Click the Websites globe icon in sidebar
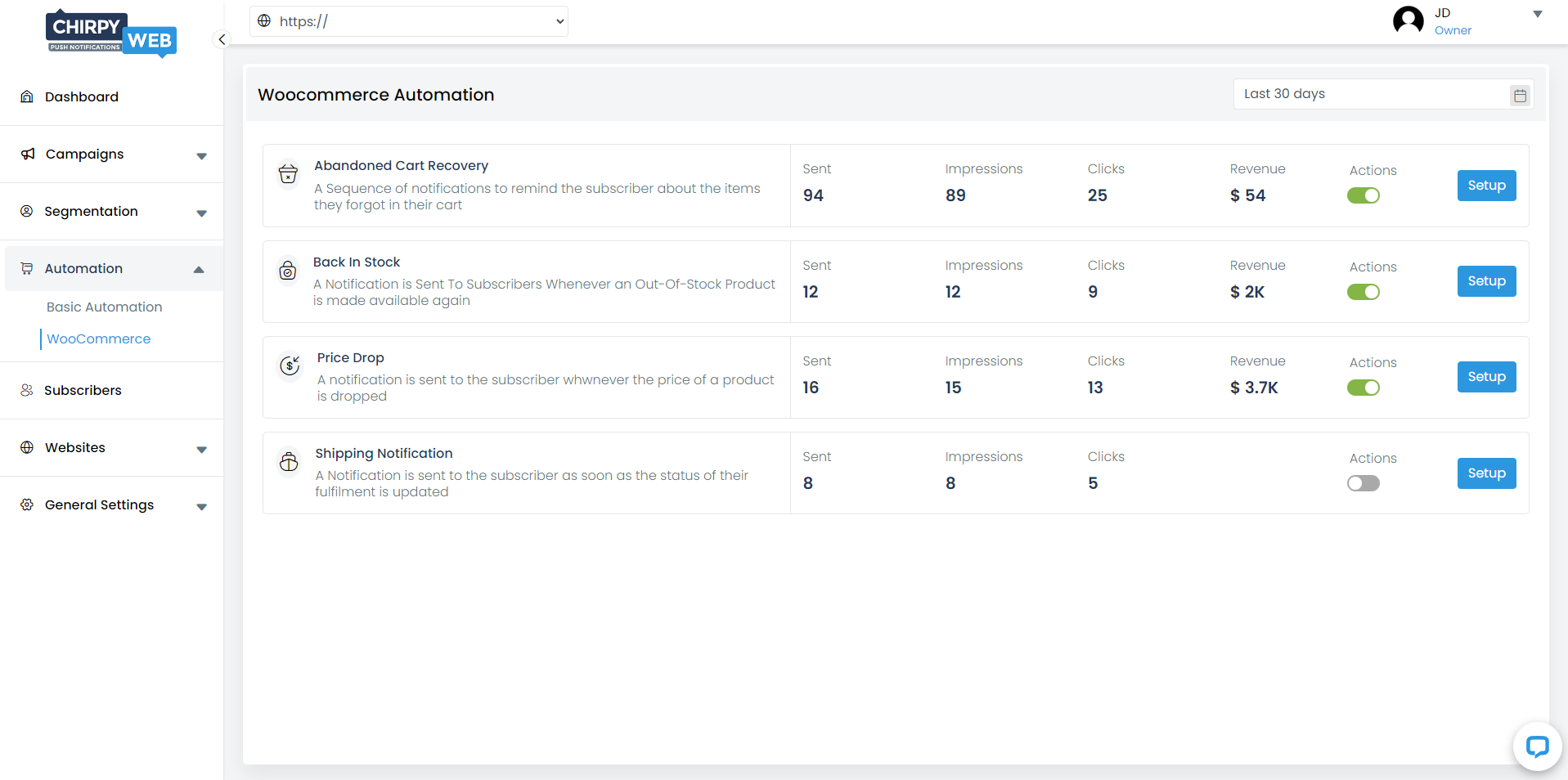Screen dimensions: 1568x780 point(27,447)
